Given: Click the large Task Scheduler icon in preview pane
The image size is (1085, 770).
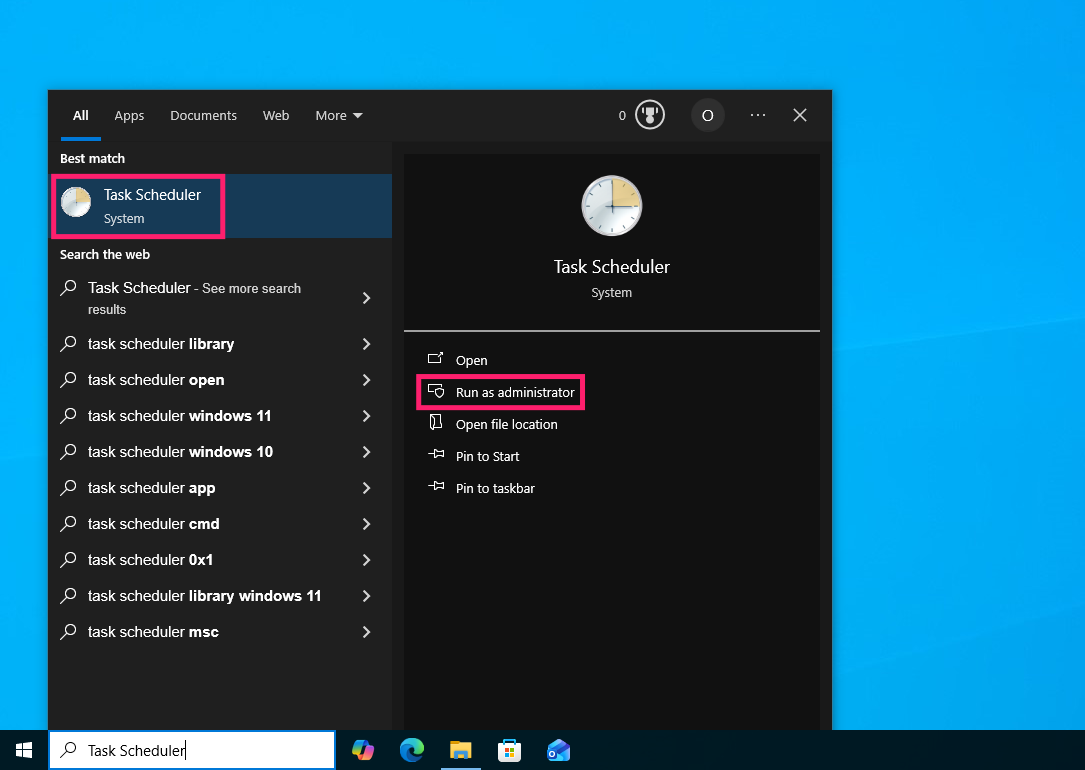Looking at the screenshot, I should [x=612, y=205].
